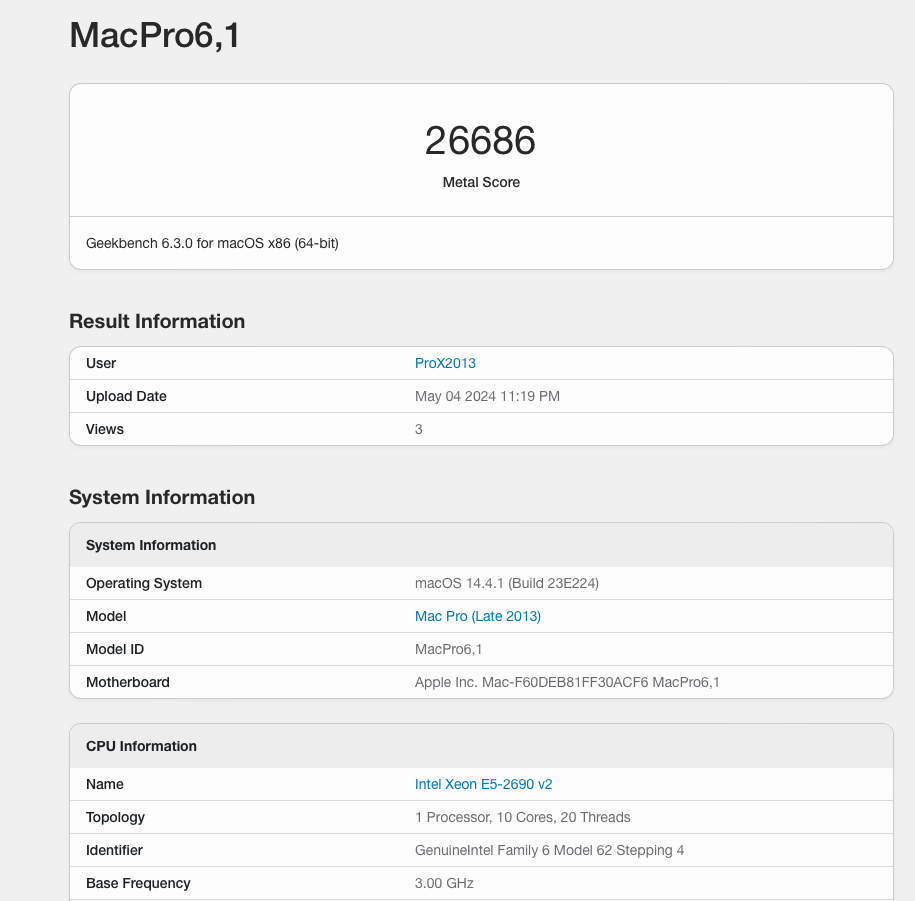
Task: Select the 1 Processor, 10 Cores, 20 Threads value
Action: (x=522, y=818)
